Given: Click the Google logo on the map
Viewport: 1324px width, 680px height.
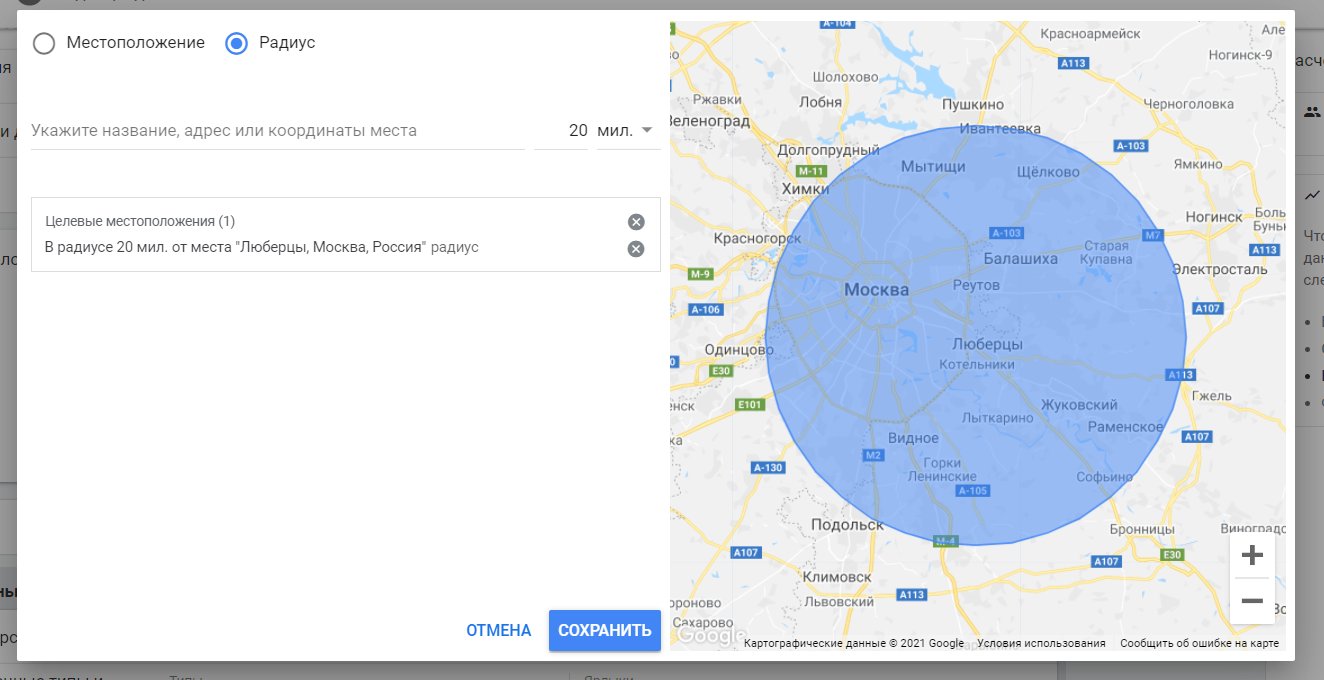Looking at the screenshot, I should pyautogui.click(x=707, y=635).
